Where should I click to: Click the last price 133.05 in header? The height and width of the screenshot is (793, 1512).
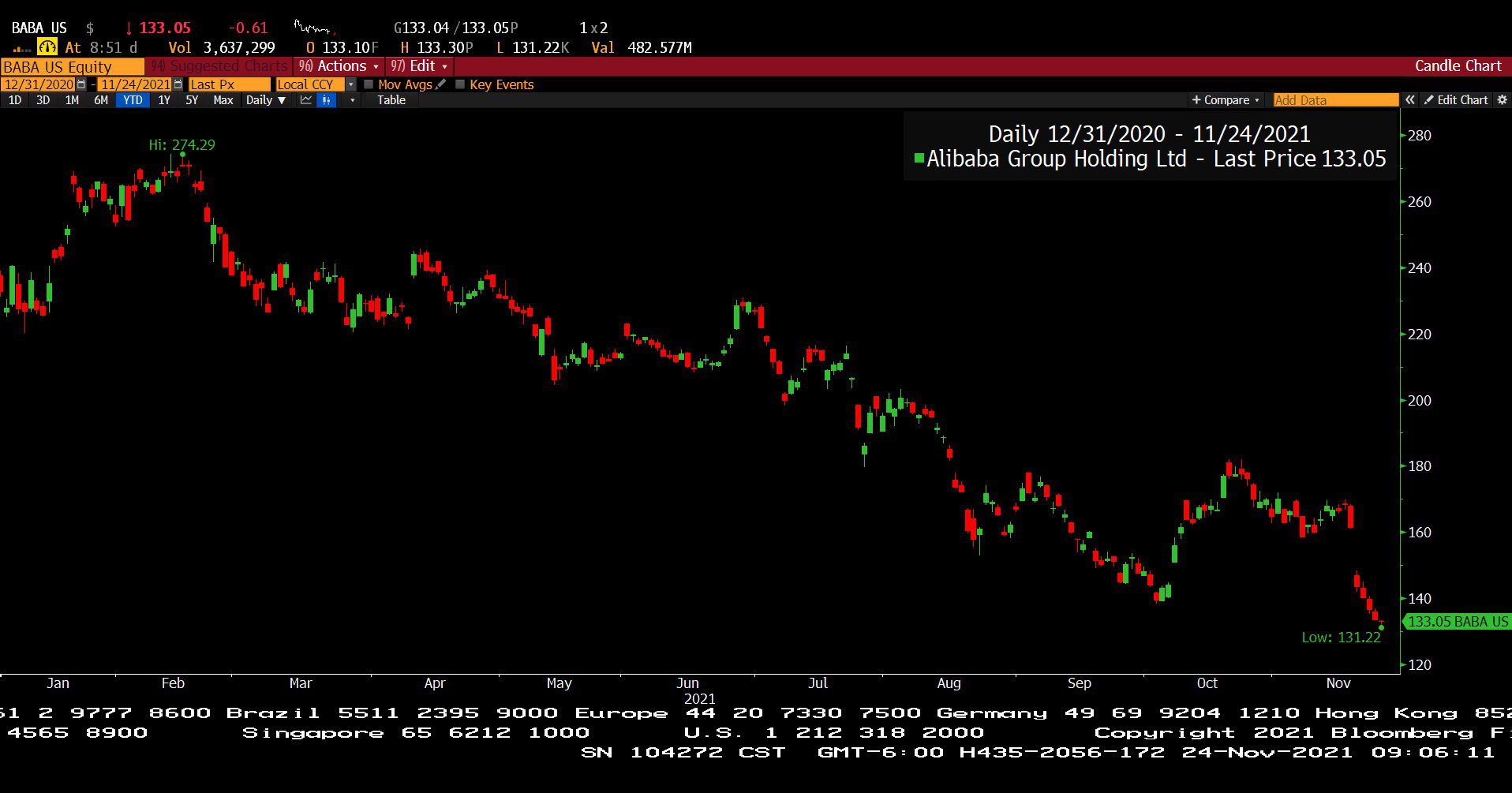tap(165, 28)
